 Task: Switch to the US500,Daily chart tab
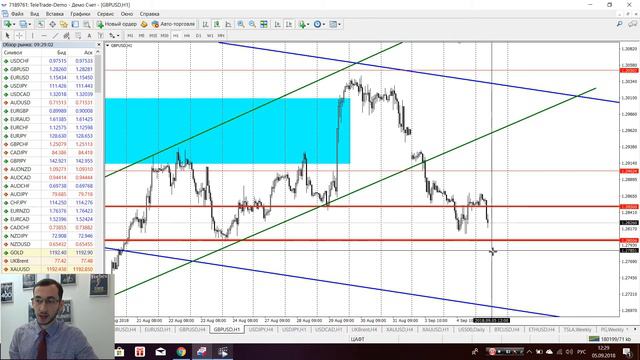[471, 329]
